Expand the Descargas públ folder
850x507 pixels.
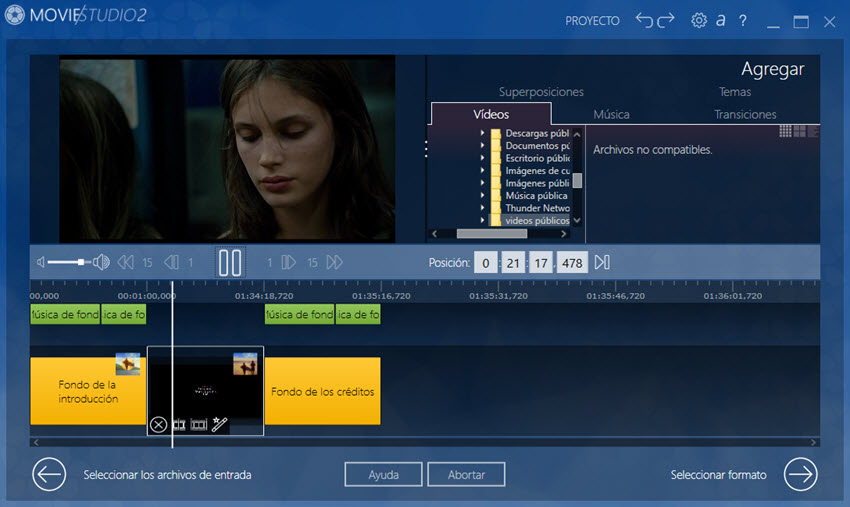[482, 133]
